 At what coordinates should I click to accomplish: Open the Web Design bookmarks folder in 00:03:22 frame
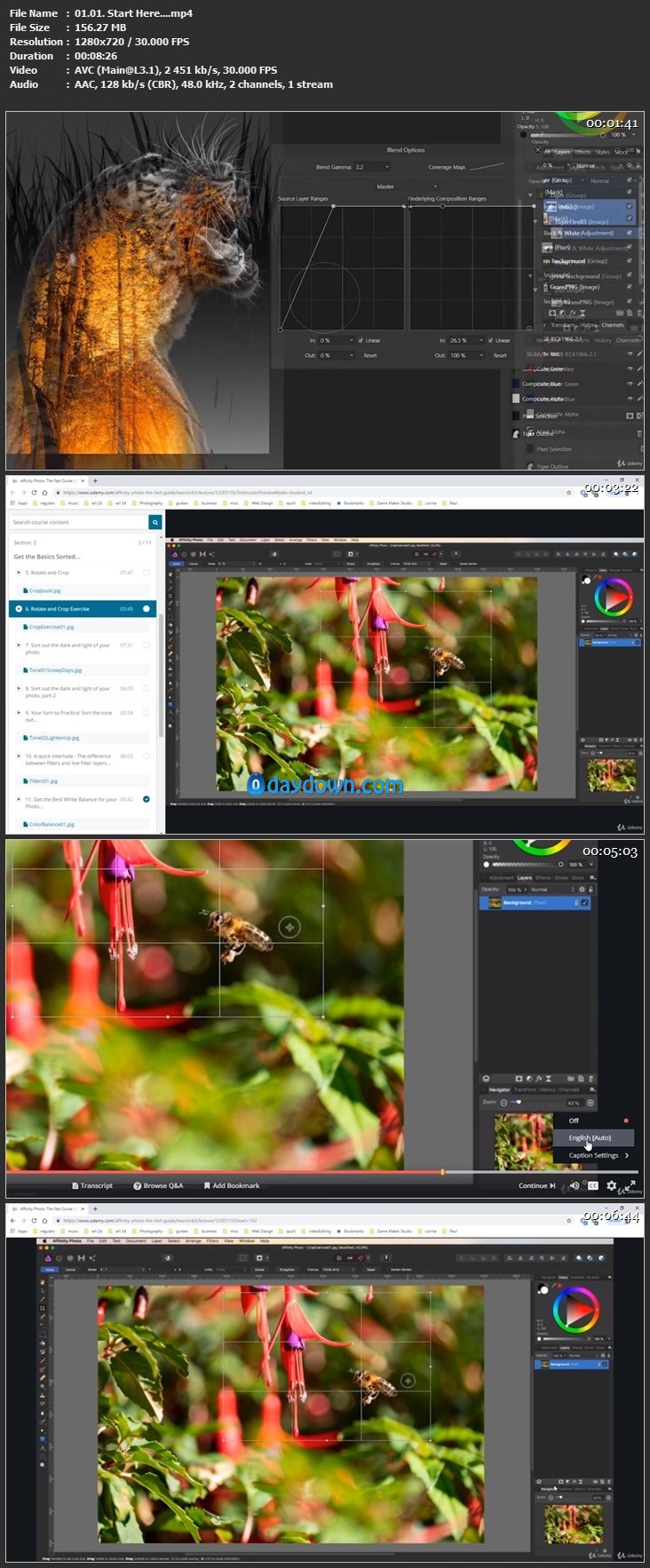click(258, 503)
